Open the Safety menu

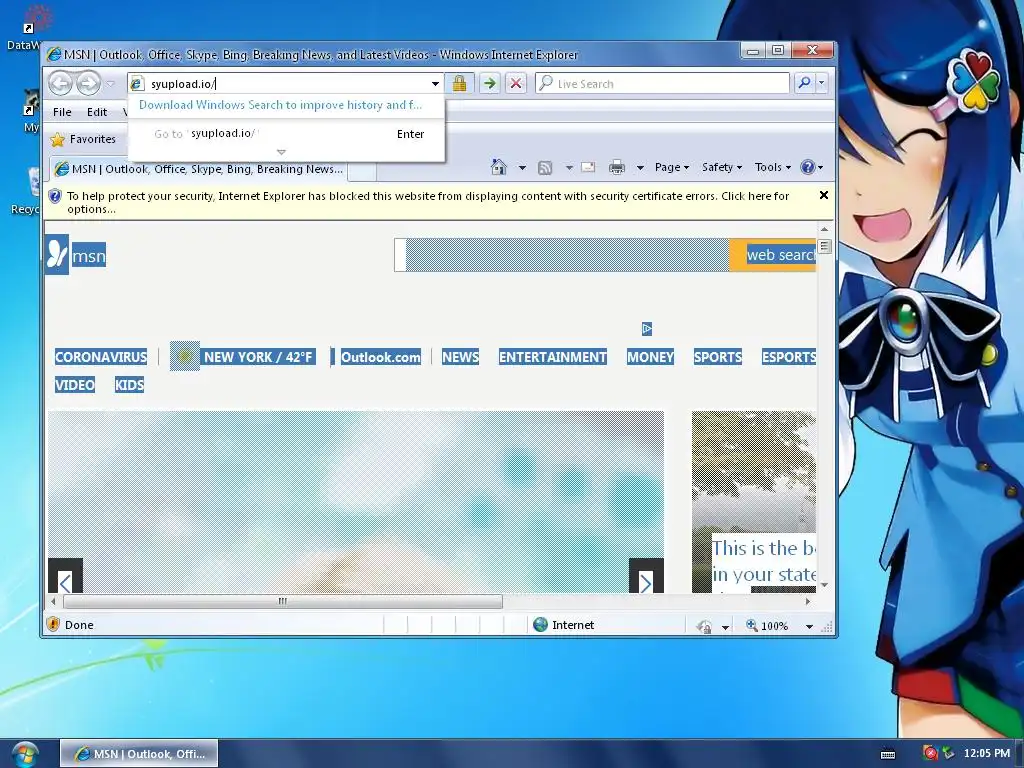tap(721, 167)
